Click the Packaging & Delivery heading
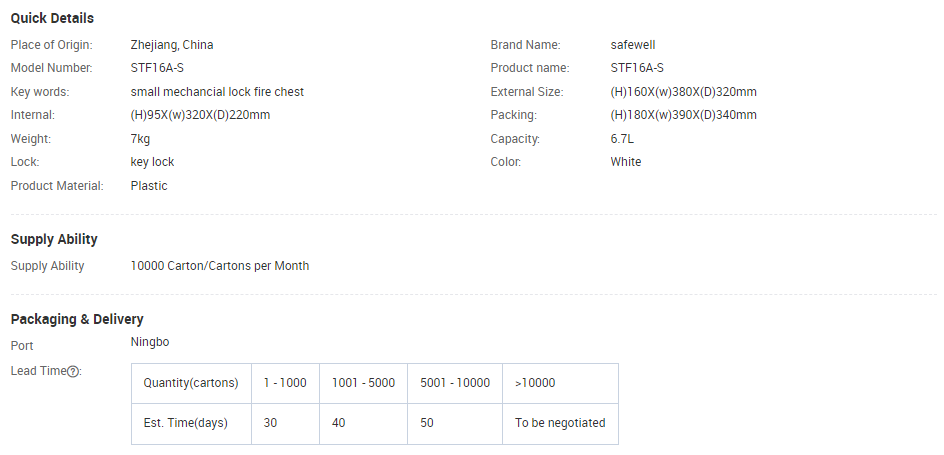Screen dimensions: 944x455 [77, 319]
